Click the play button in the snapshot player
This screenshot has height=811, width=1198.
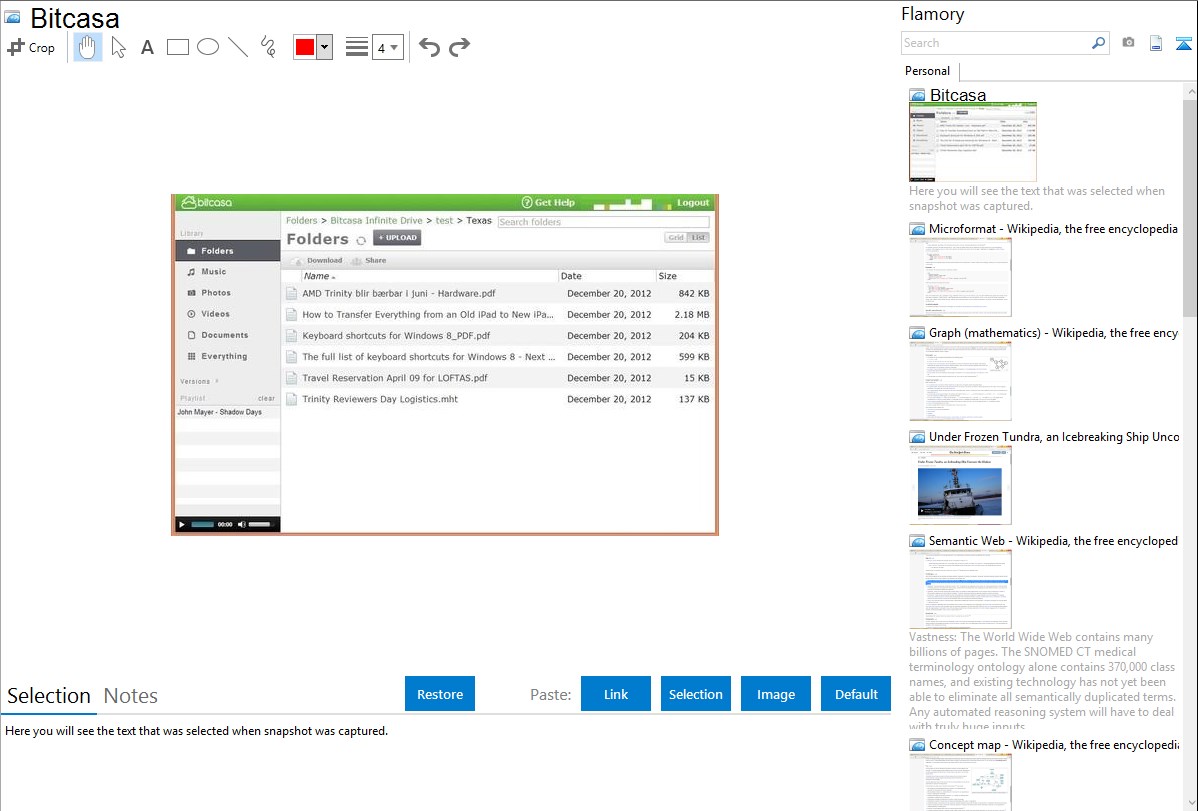click(182, 524)
